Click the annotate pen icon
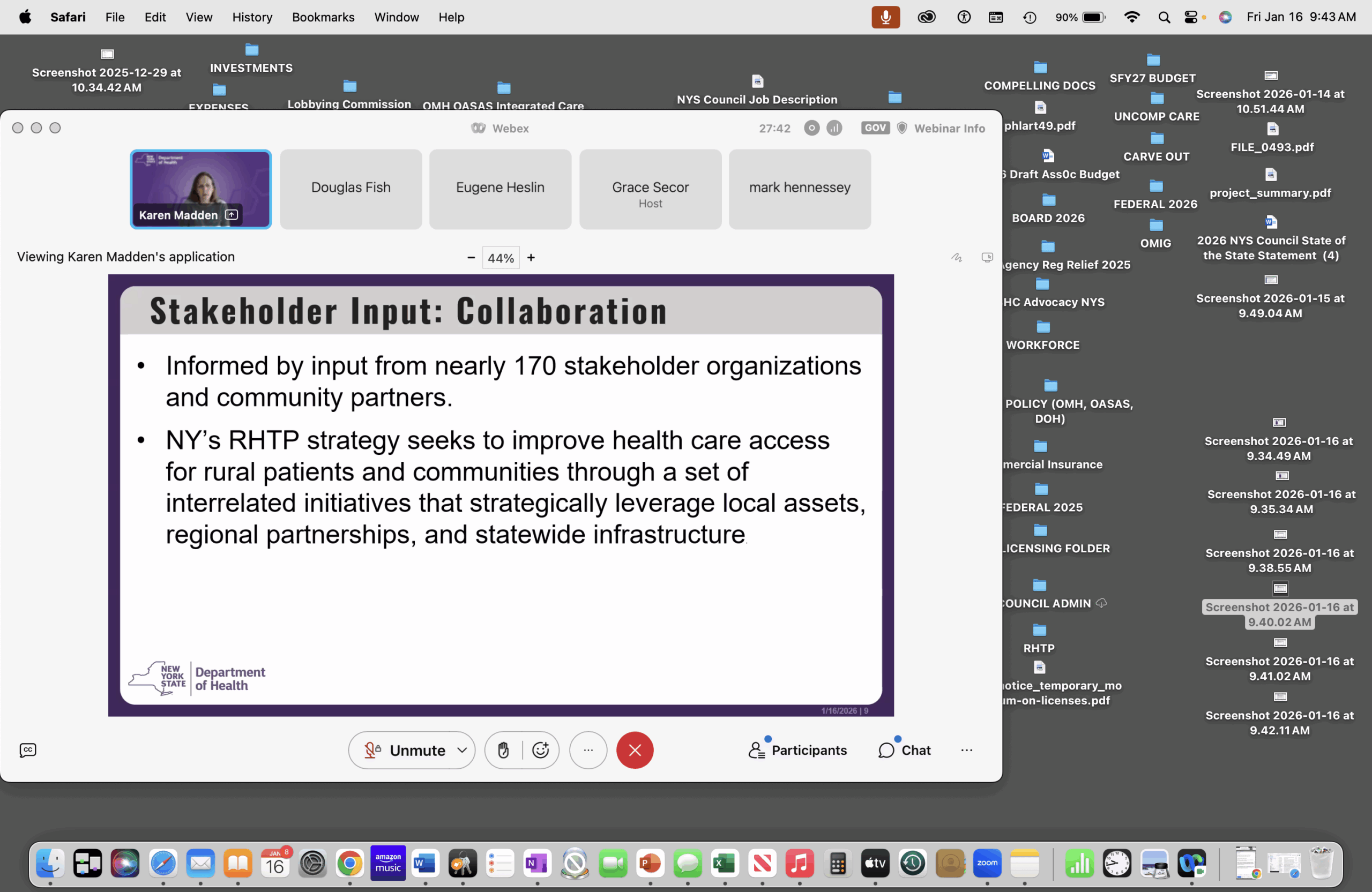The image size is (1372, 892). point(956,257)
